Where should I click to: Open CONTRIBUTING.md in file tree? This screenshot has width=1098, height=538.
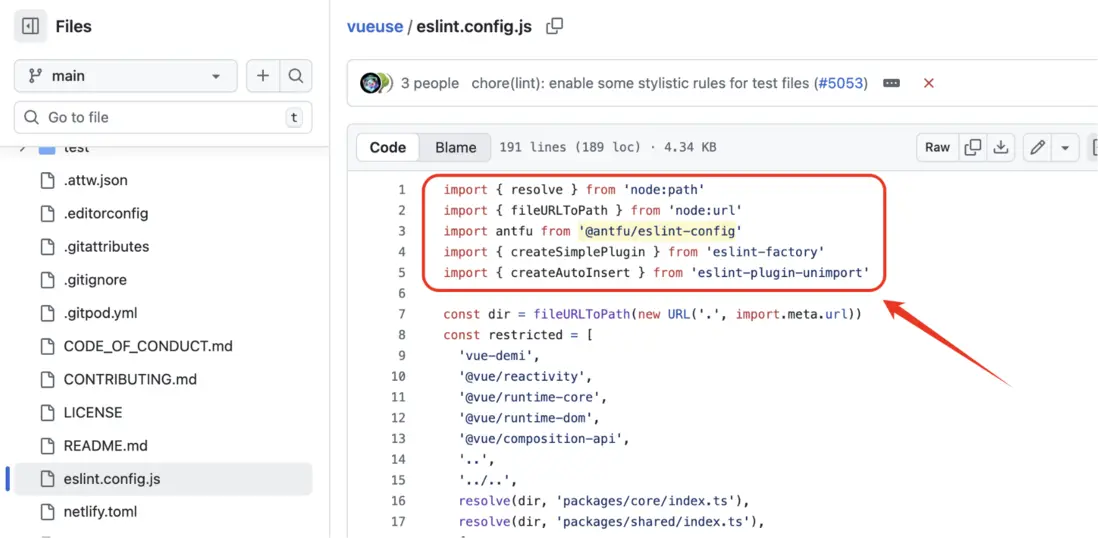[x=130, y=380]
